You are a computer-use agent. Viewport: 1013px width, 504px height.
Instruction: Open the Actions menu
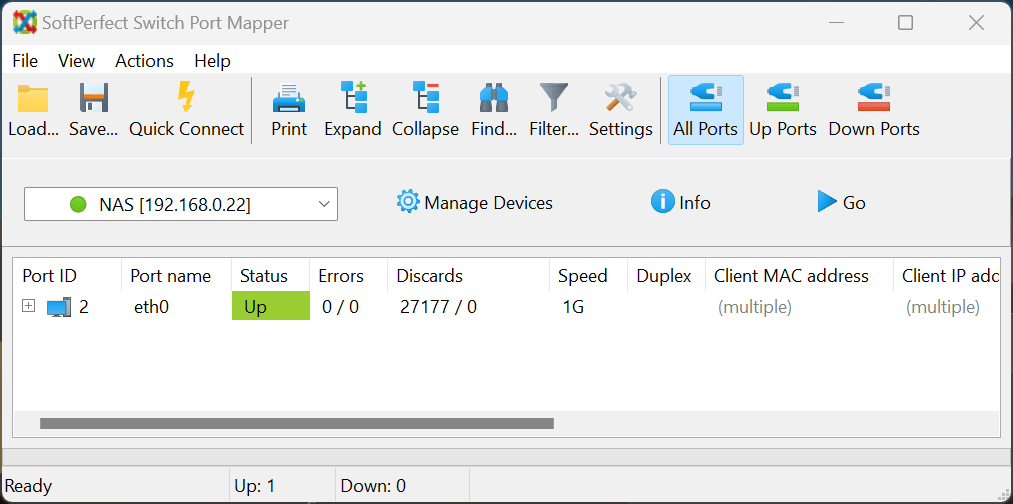point(144,61)
